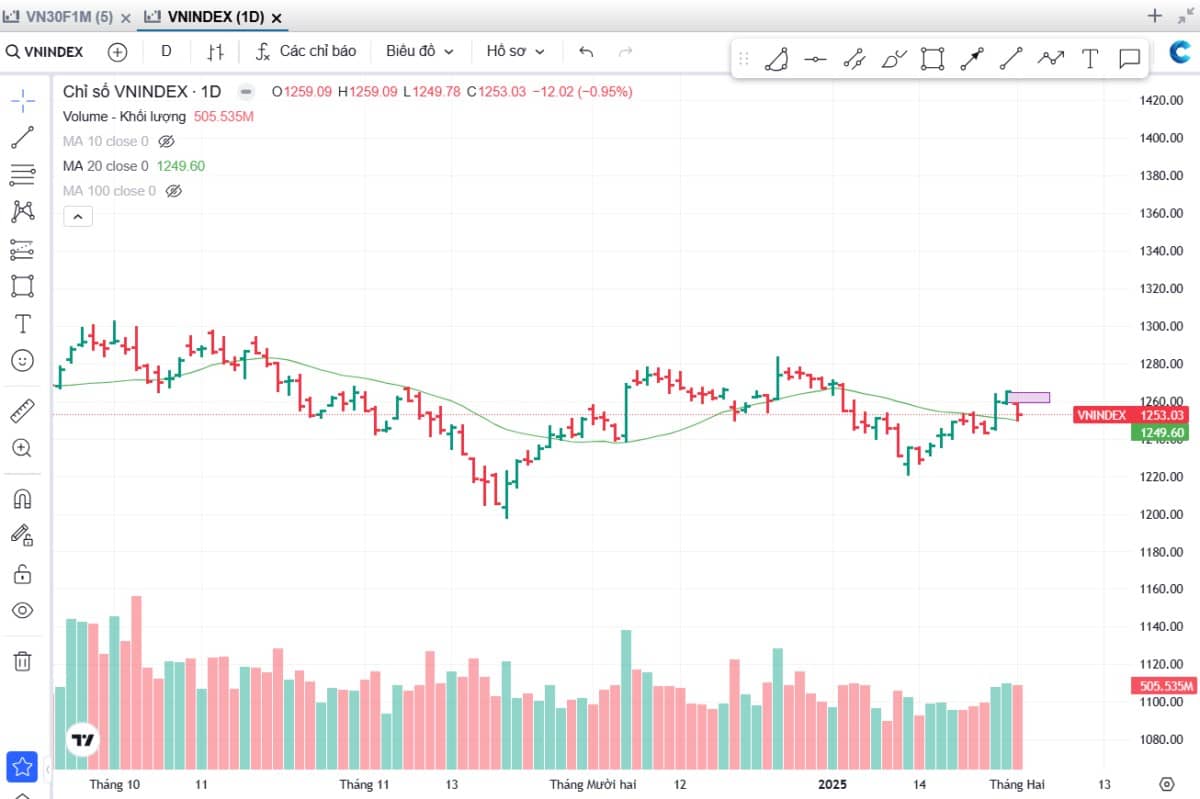The image size is (1200, 799).
Task: Remove all drawings with the trash icon
Action: pyautogui.click(x=23, y=660)
